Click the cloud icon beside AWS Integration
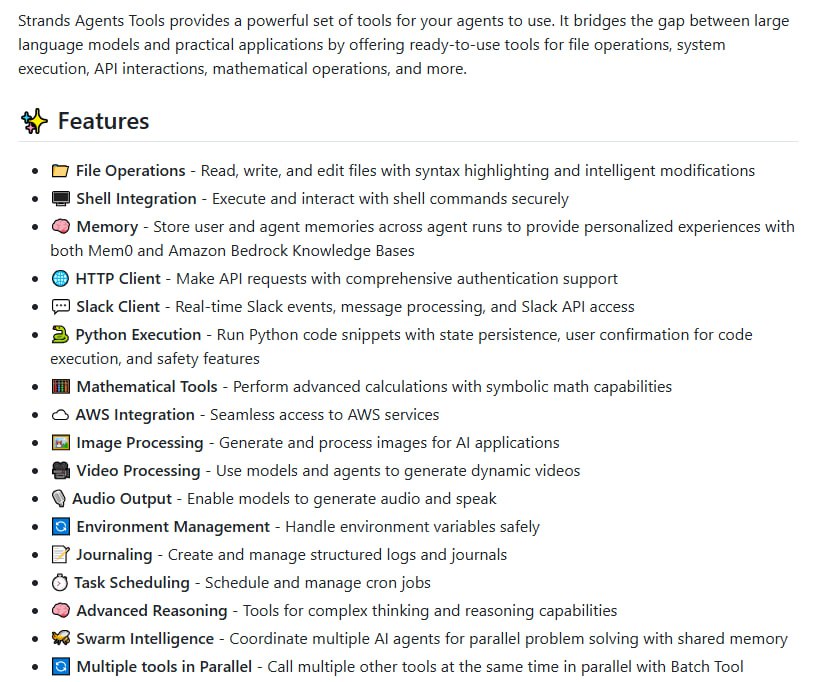 click(x=60, y=415)
